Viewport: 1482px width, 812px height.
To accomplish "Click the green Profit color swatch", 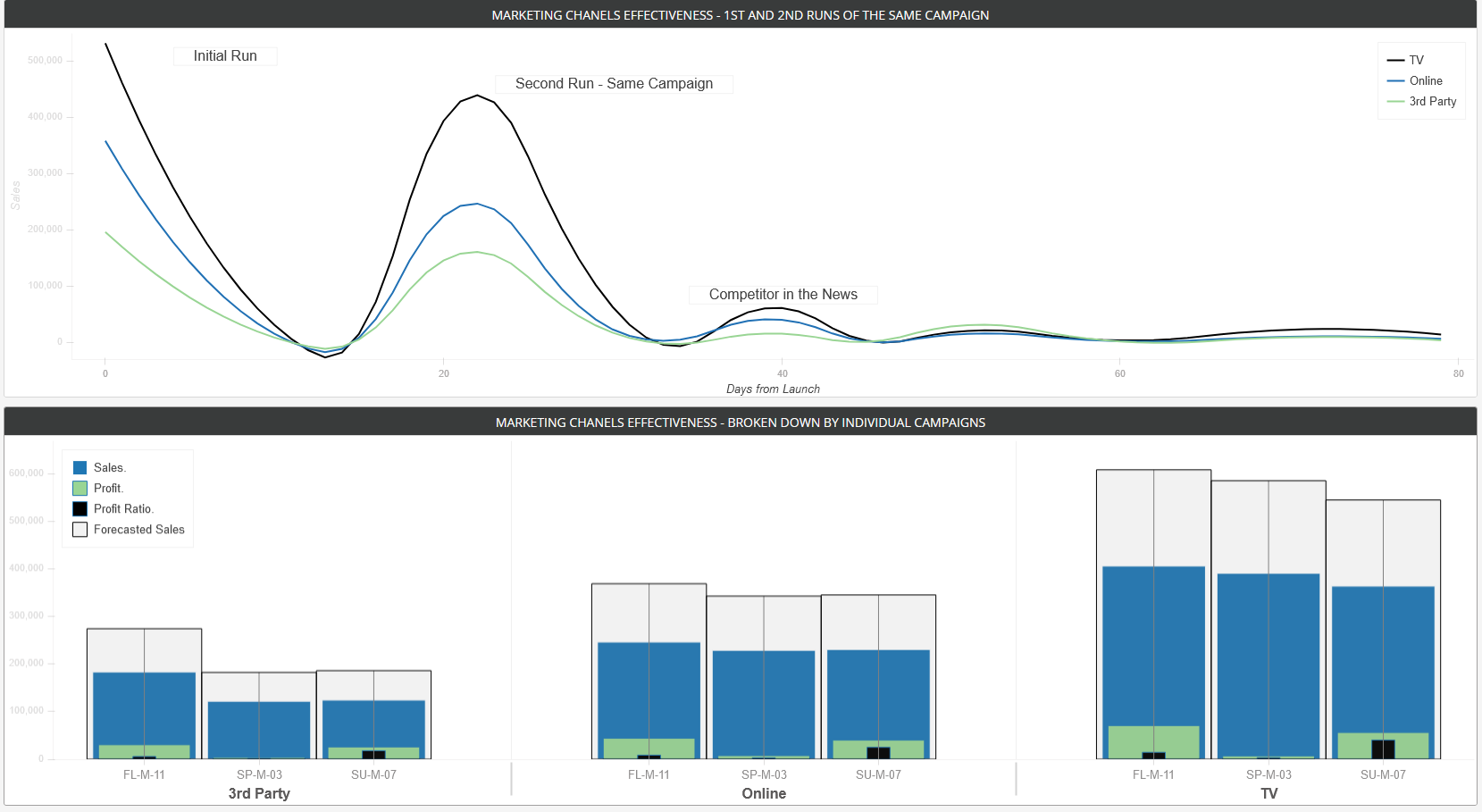I will [x=80, y=488].
